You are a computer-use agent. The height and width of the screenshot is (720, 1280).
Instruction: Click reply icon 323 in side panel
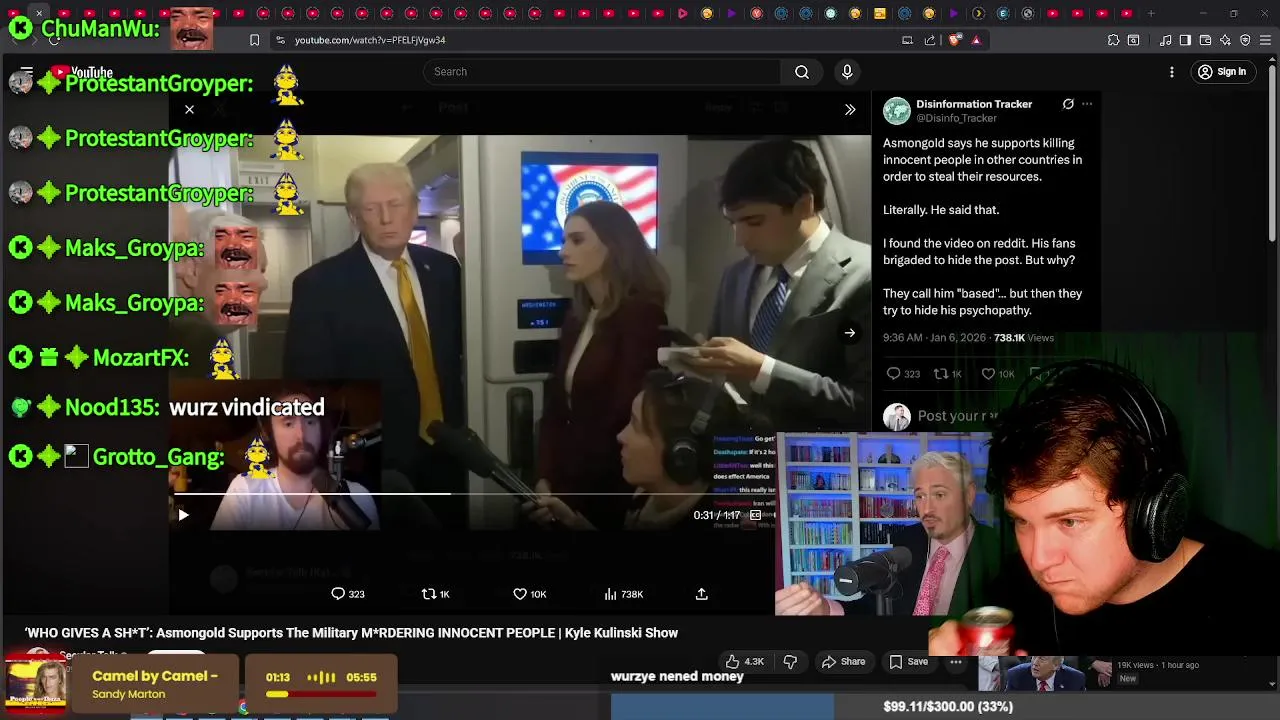[903, 374]
